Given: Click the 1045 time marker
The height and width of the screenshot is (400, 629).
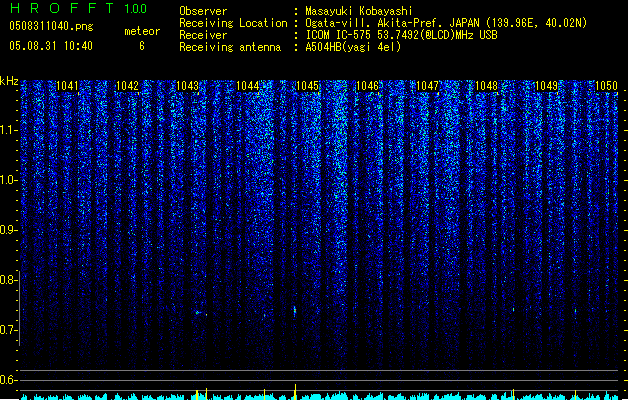Looking at the screenshot, I should 308,86.
